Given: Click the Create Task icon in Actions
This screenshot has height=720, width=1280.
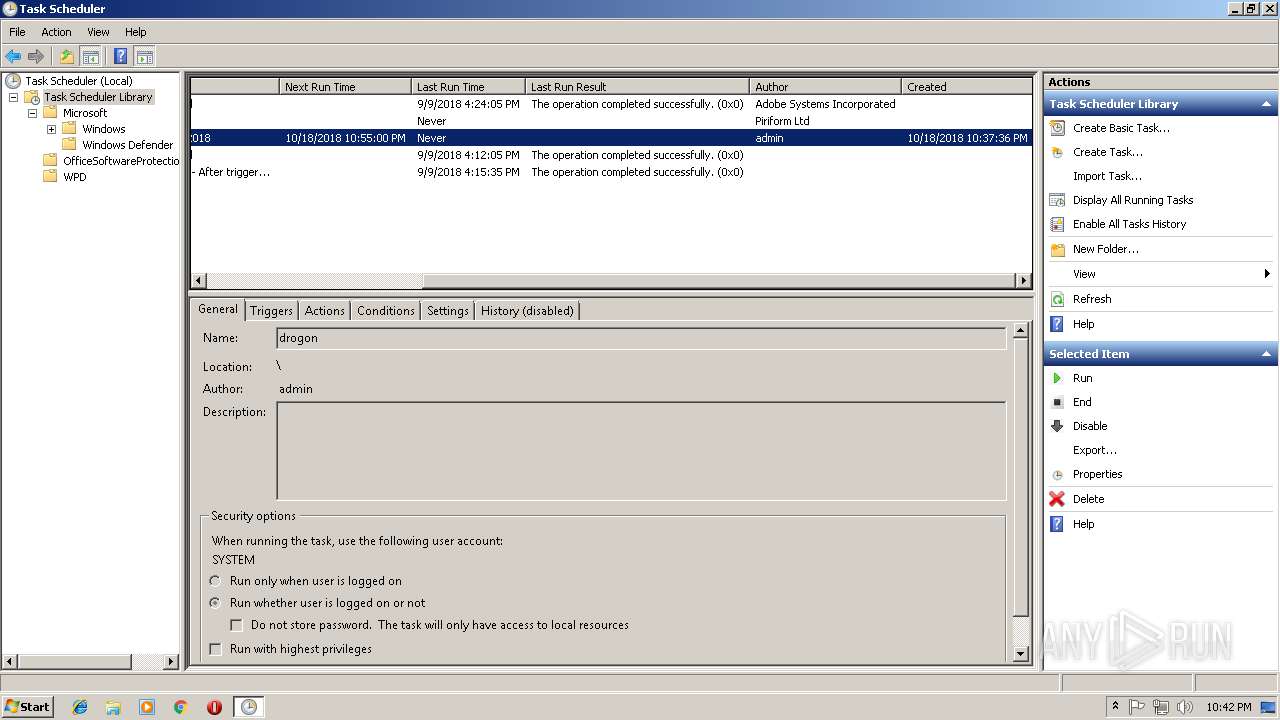Looking at the screenshot, I should [1057, 152].
